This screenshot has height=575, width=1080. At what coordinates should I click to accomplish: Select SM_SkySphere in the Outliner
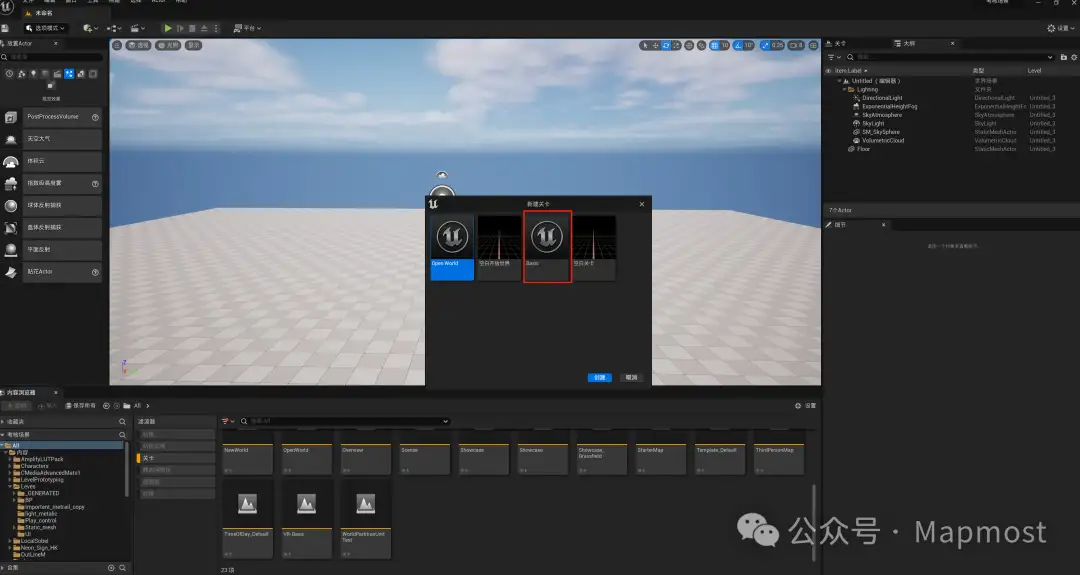880,132
